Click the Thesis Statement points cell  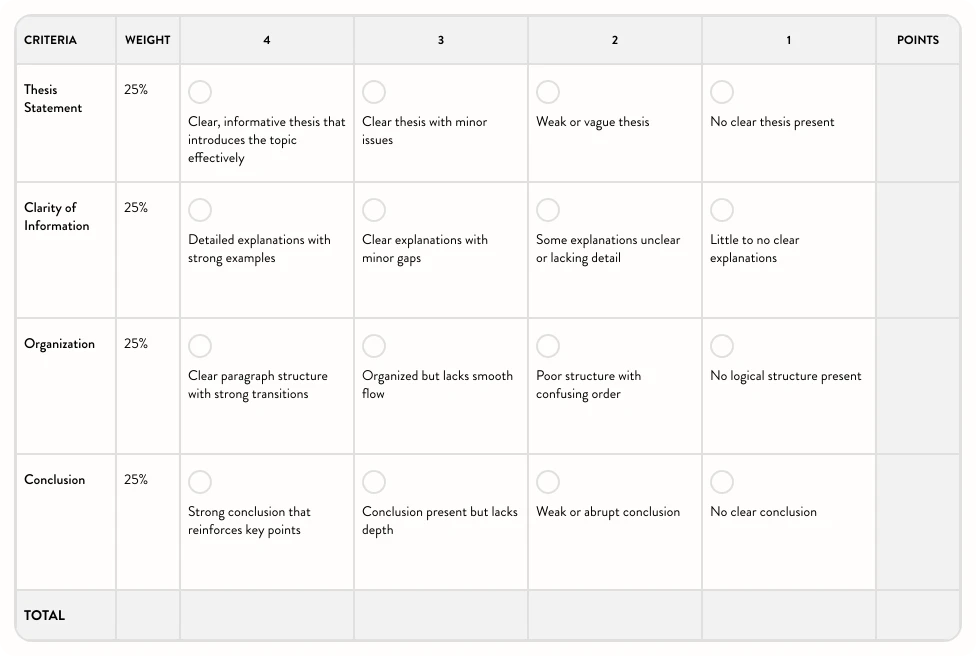[x=917, y=123]
